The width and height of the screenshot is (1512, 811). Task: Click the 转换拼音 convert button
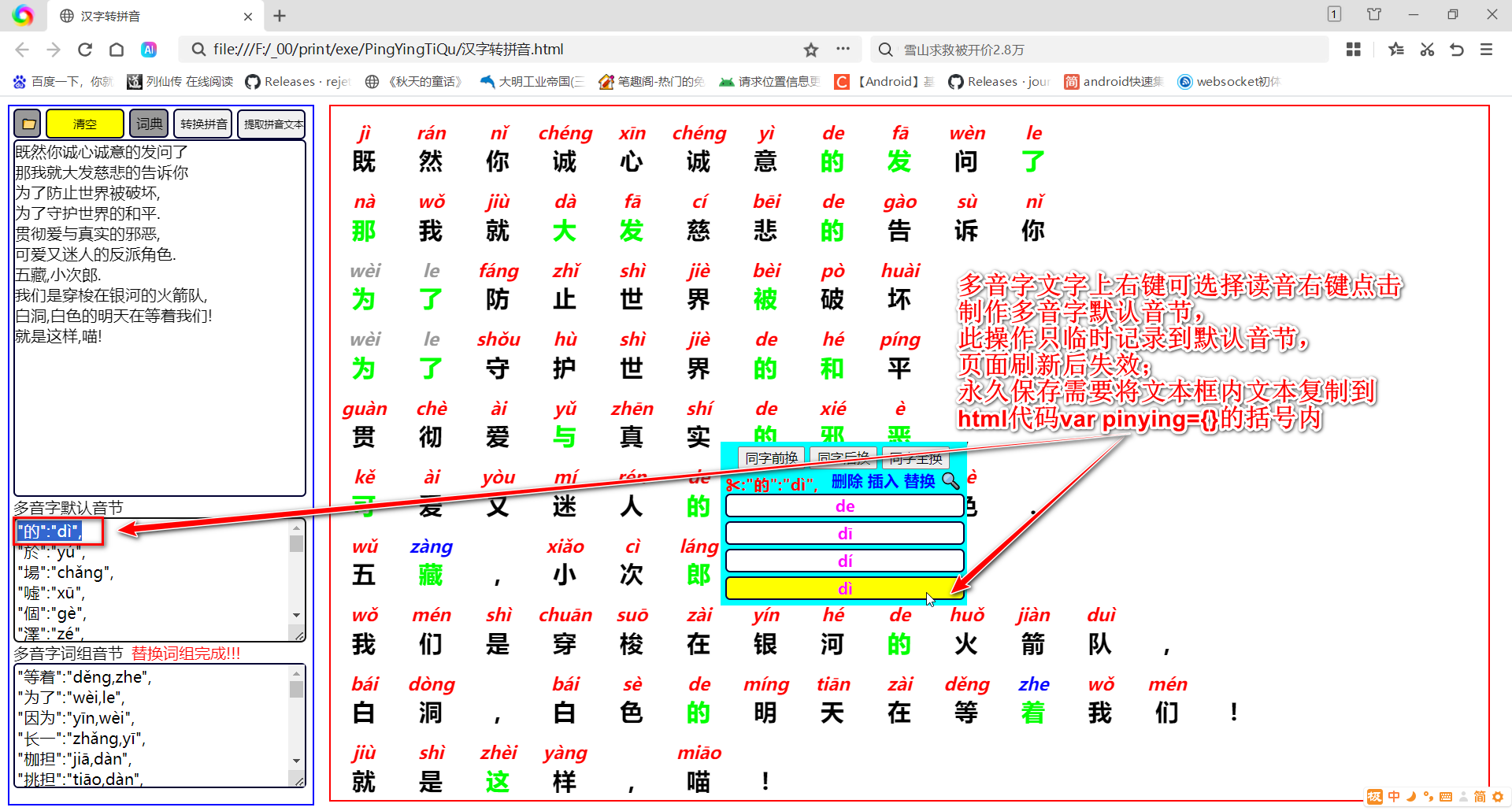(x=203, y=124)
